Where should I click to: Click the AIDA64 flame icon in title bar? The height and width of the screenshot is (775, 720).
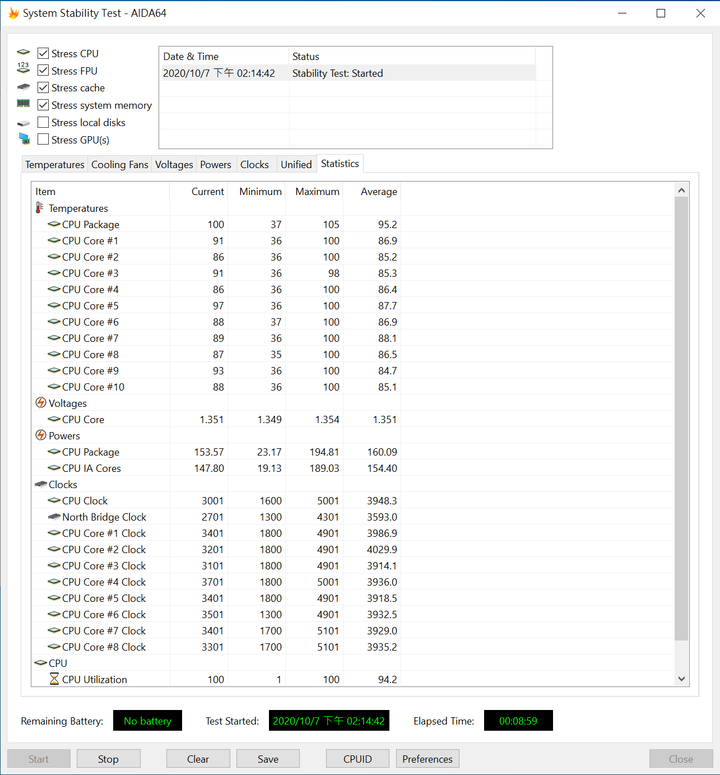pyautogui.click(x=13, y=13)
